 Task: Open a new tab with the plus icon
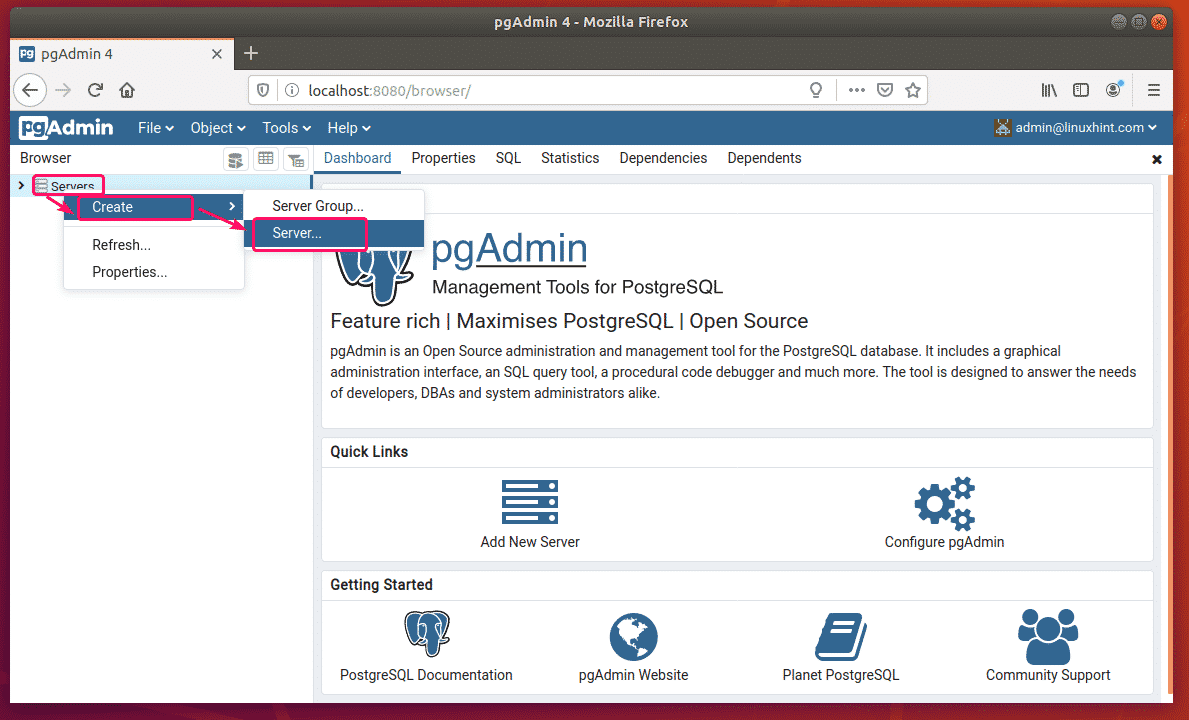[x=251, y=53]
